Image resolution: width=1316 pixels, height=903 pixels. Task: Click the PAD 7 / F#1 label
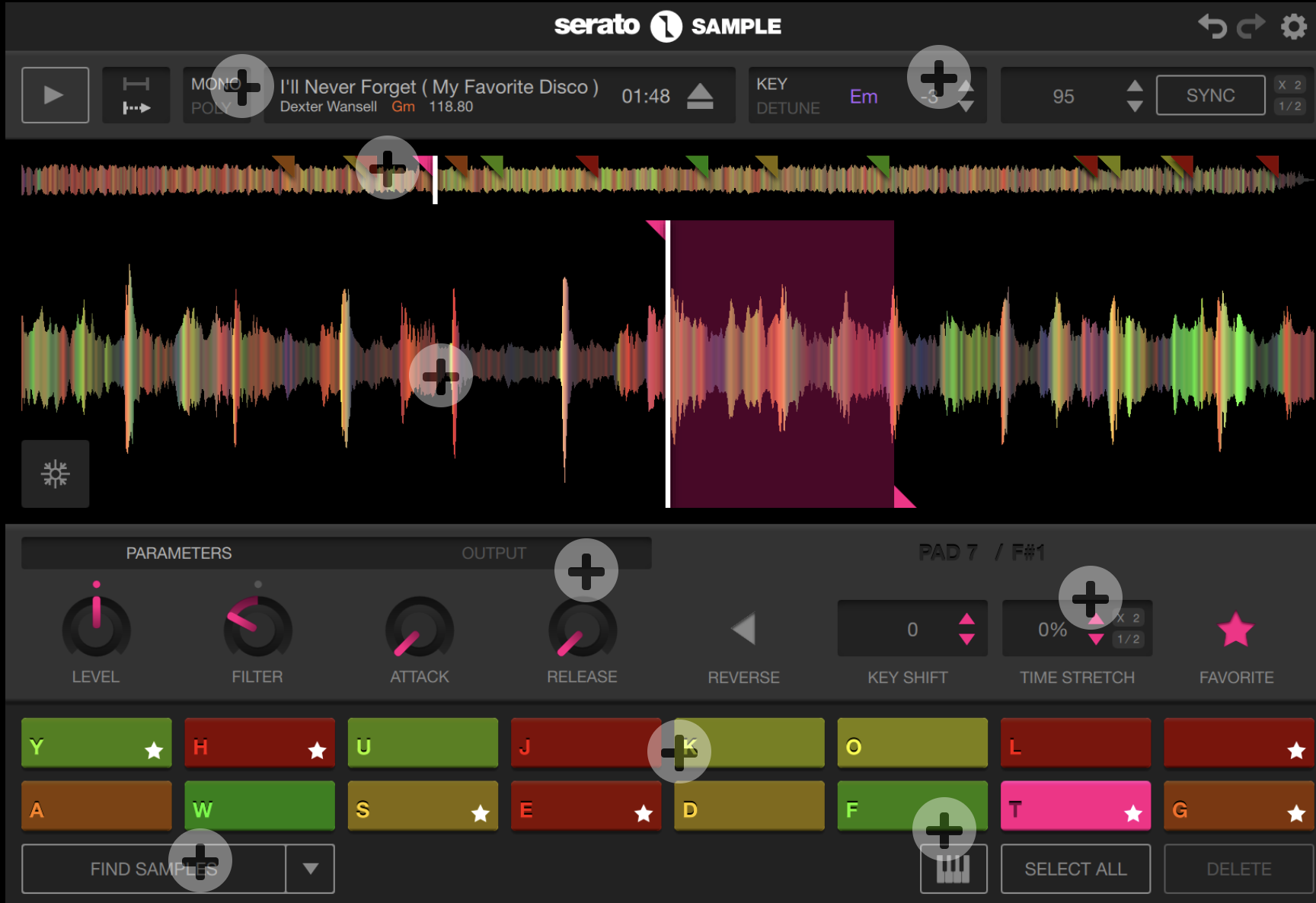(x=982, y=552)
